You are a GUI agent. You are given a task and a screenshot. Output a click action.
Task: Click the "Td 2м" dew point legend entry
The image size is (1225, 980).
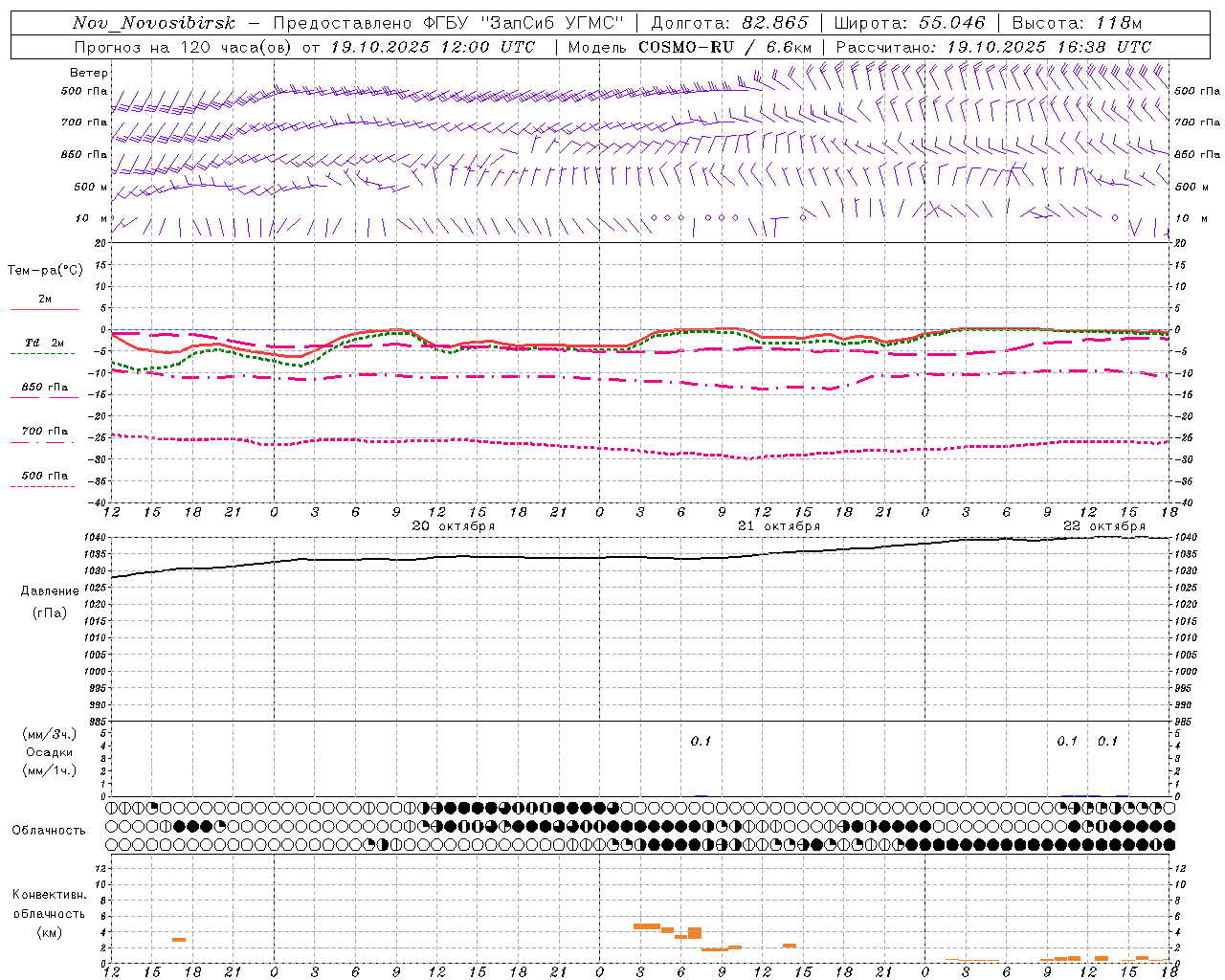45,343
